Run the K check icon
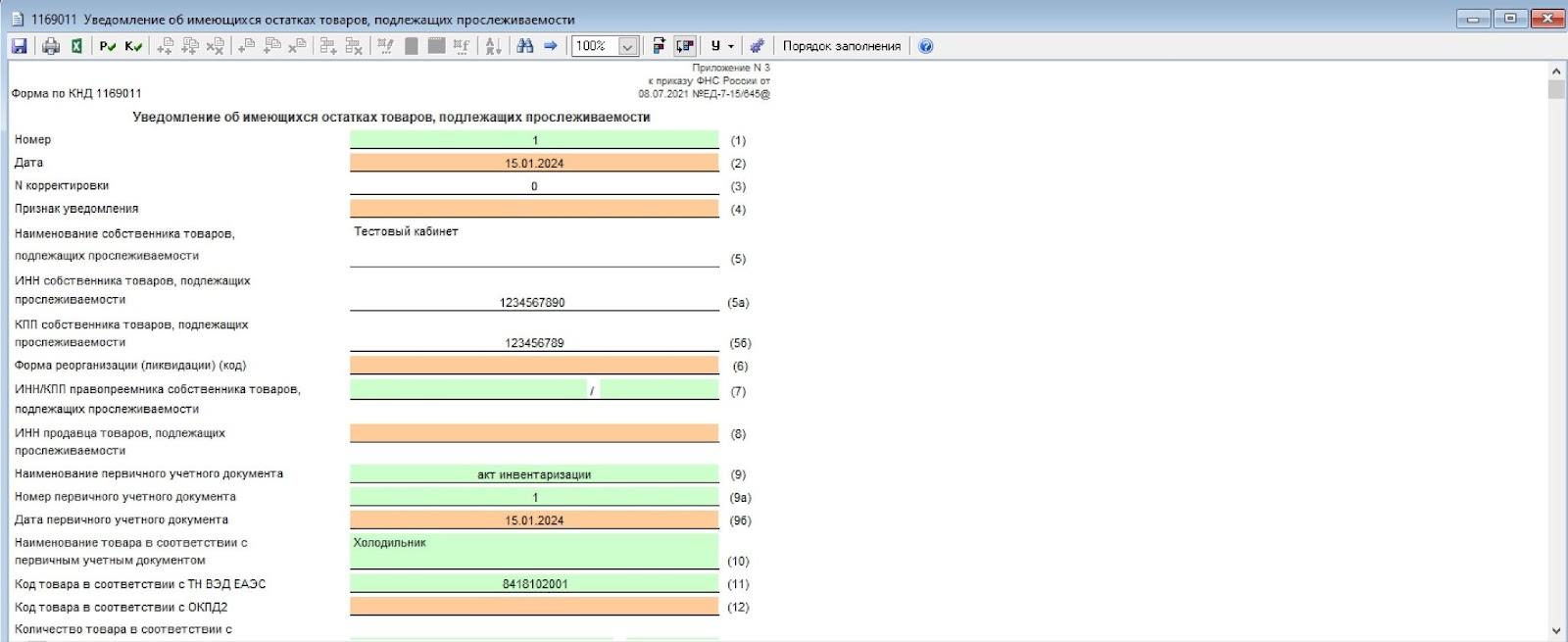This screenshot has height=642, width=1568. coord(133,46)
